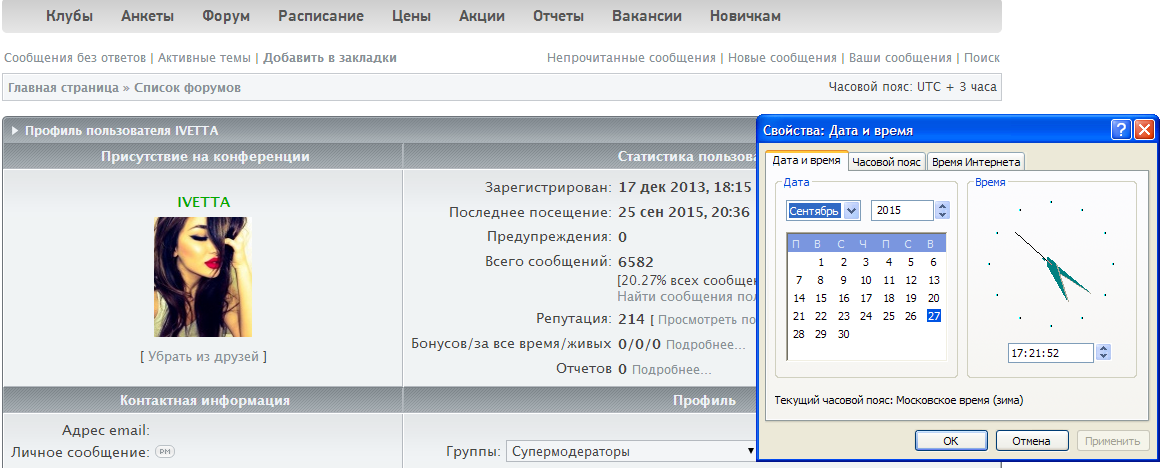Click the profile header arrow icon

pyautogui.click(x=15, y=131)
